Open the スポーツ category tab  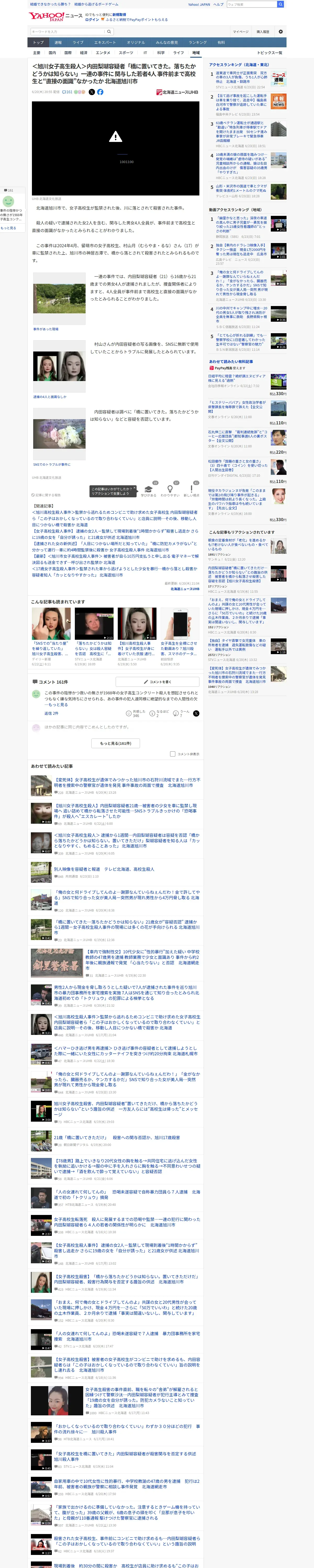pos(126,53)
